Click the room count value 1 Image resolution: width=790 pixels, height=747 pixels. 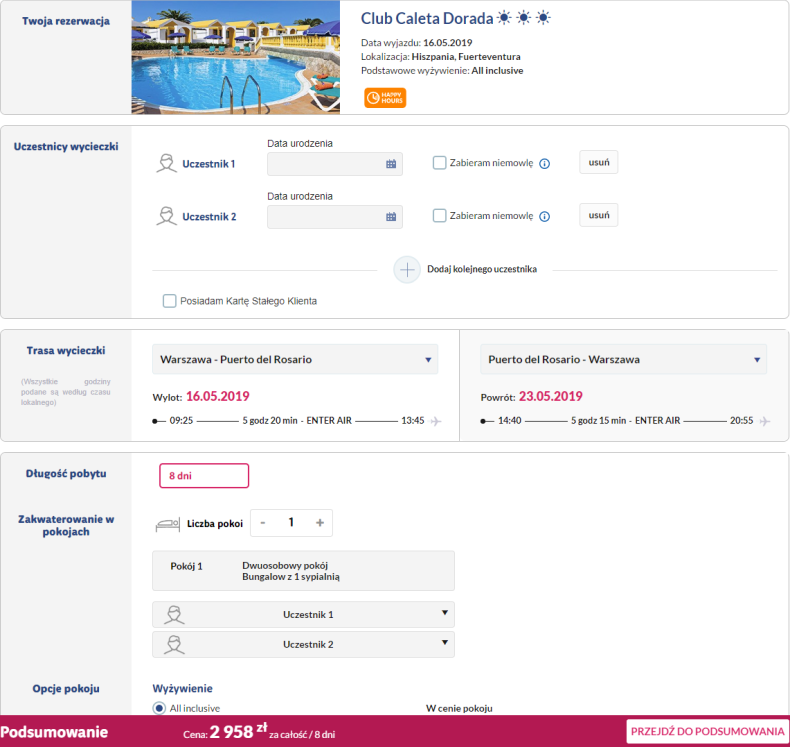(291, 522)
